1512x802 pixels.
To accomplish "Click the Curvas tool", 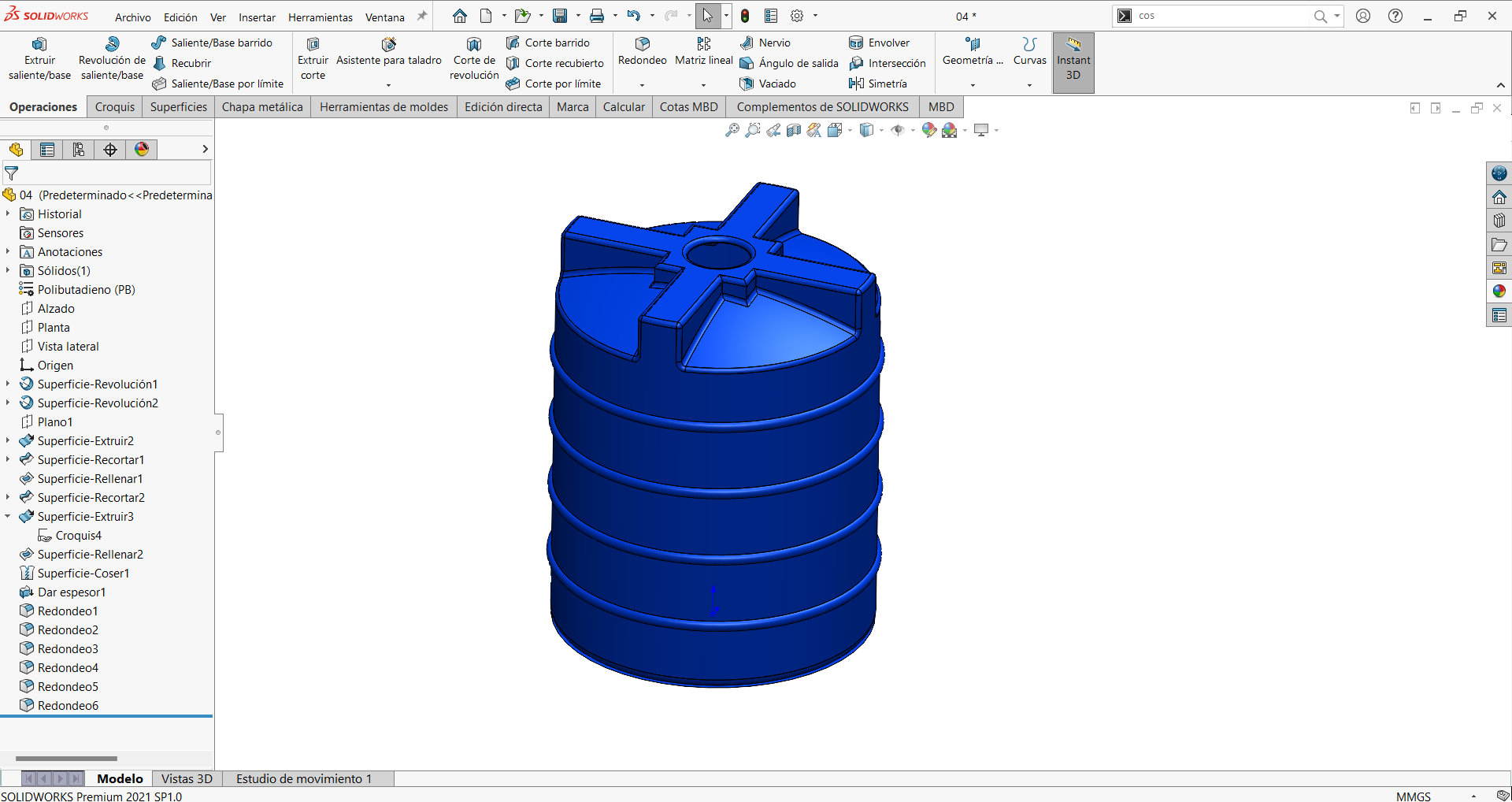I will pyautogui.click(x=1029, y=52).
